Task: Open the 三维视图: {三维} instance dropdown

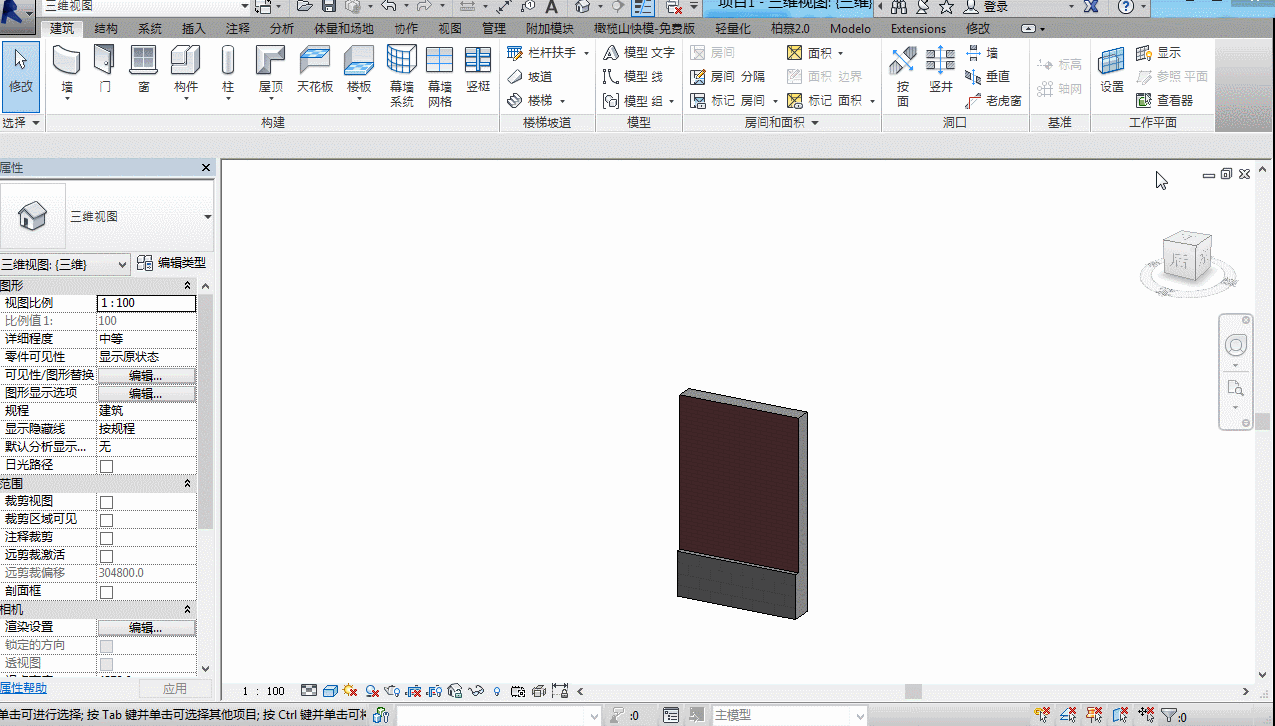Action: click(65, 264)
